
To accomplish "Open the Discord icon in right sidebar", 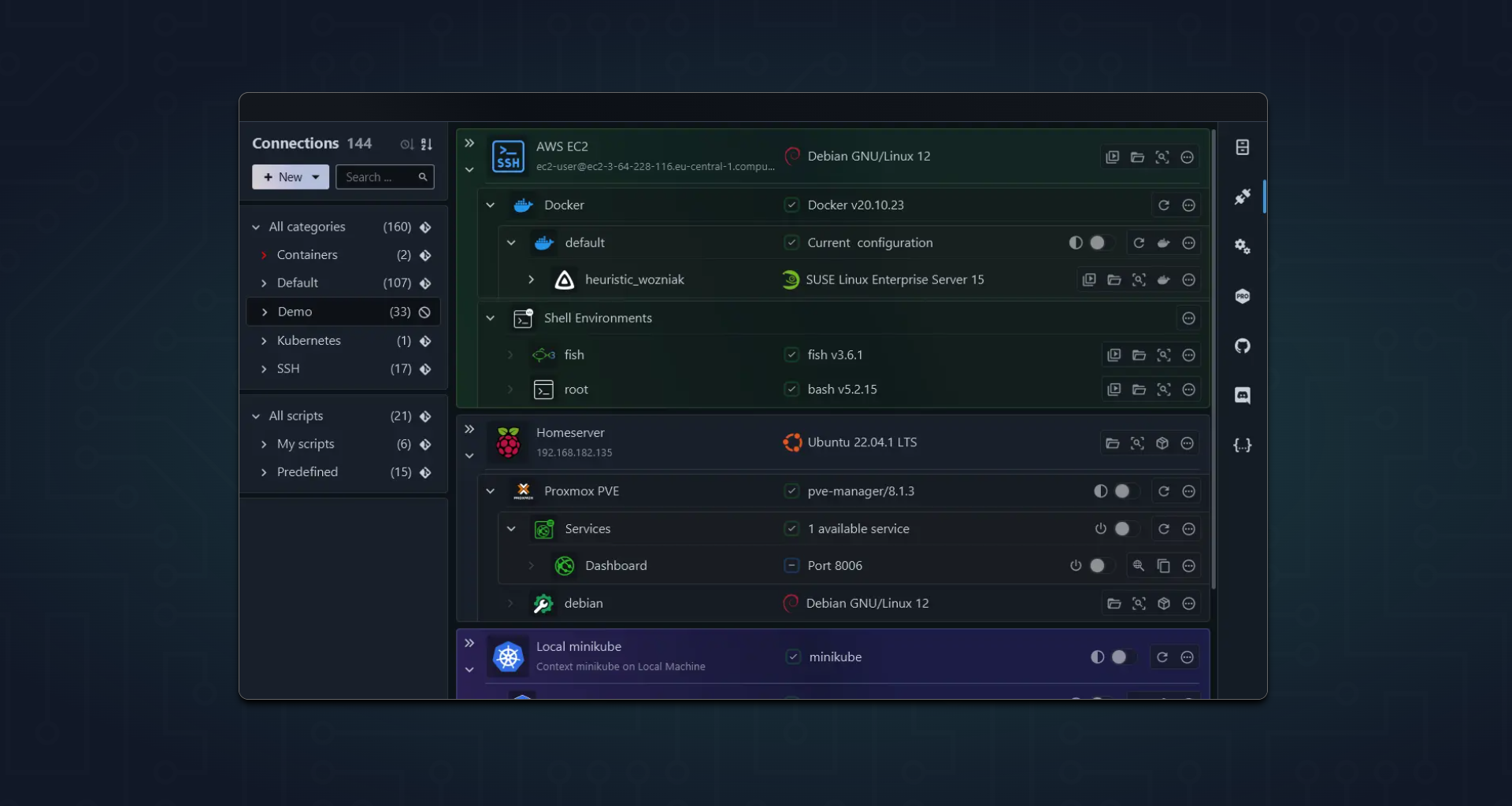I will 1242,395.
